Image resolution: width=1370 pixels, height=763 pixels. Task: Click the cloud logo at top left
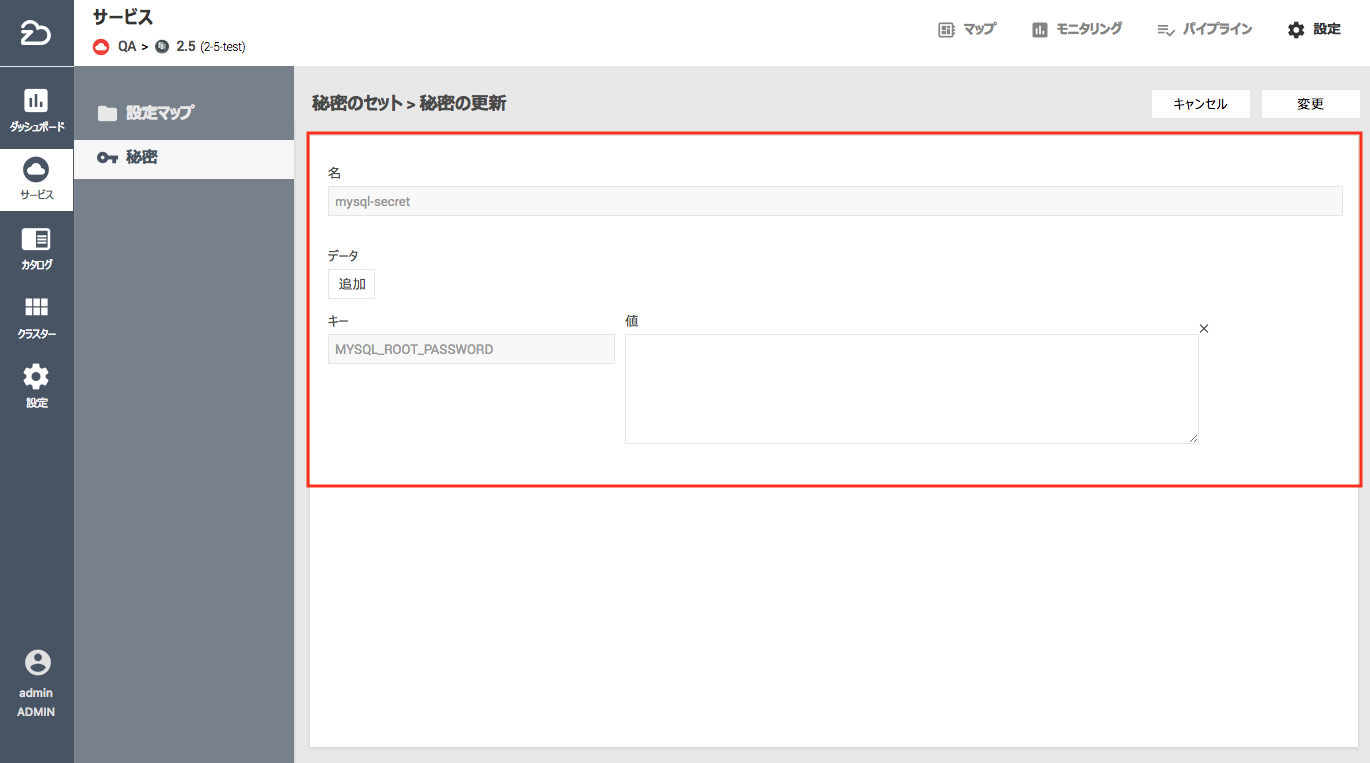pyautogui.click(x=37, y=33)
